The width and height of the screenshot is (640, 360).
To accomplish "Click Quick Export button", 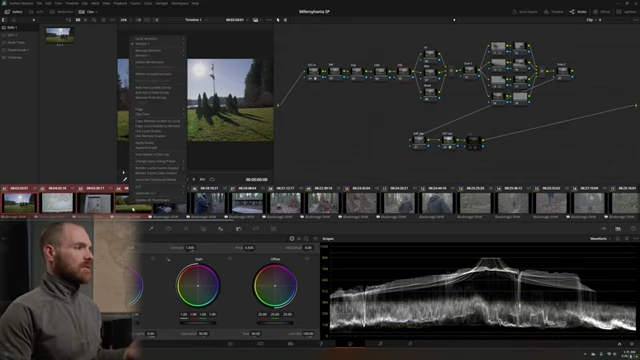I will coord(525,12).
